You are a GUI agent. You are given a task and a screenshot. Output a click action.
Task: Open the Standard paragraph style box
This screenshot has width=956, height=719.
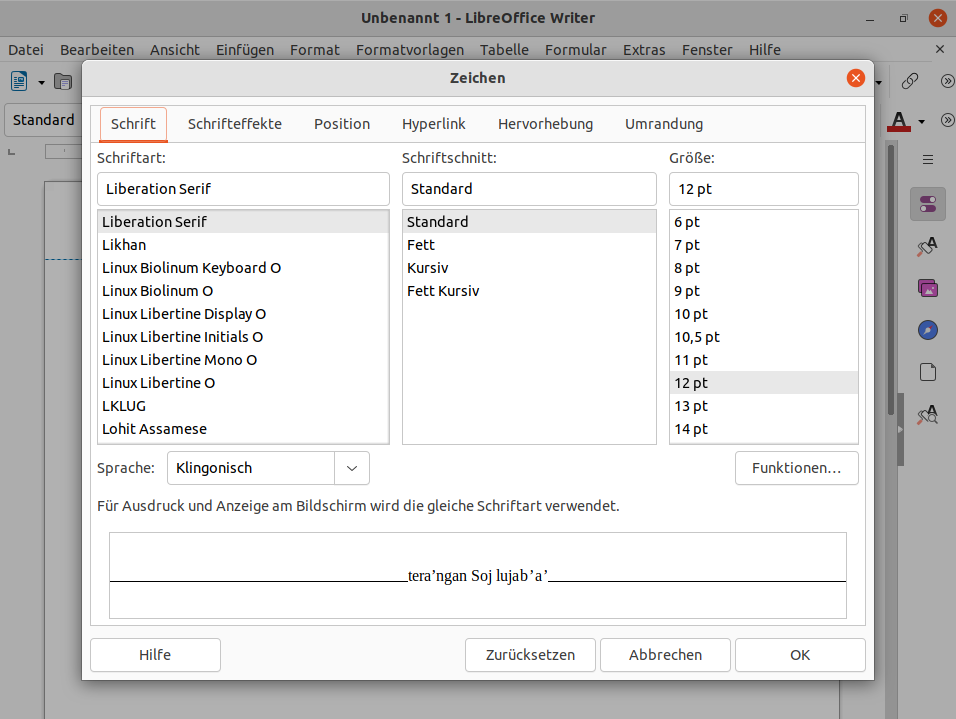[43, 120]
